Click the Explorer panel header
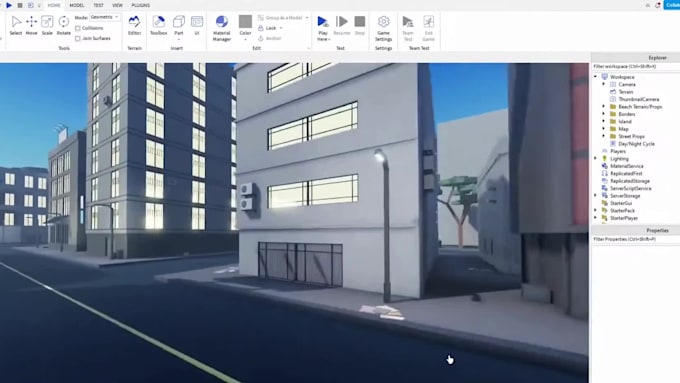Image resolution: width=680 pixels, height=383 pixels. (x=636, y=58)
